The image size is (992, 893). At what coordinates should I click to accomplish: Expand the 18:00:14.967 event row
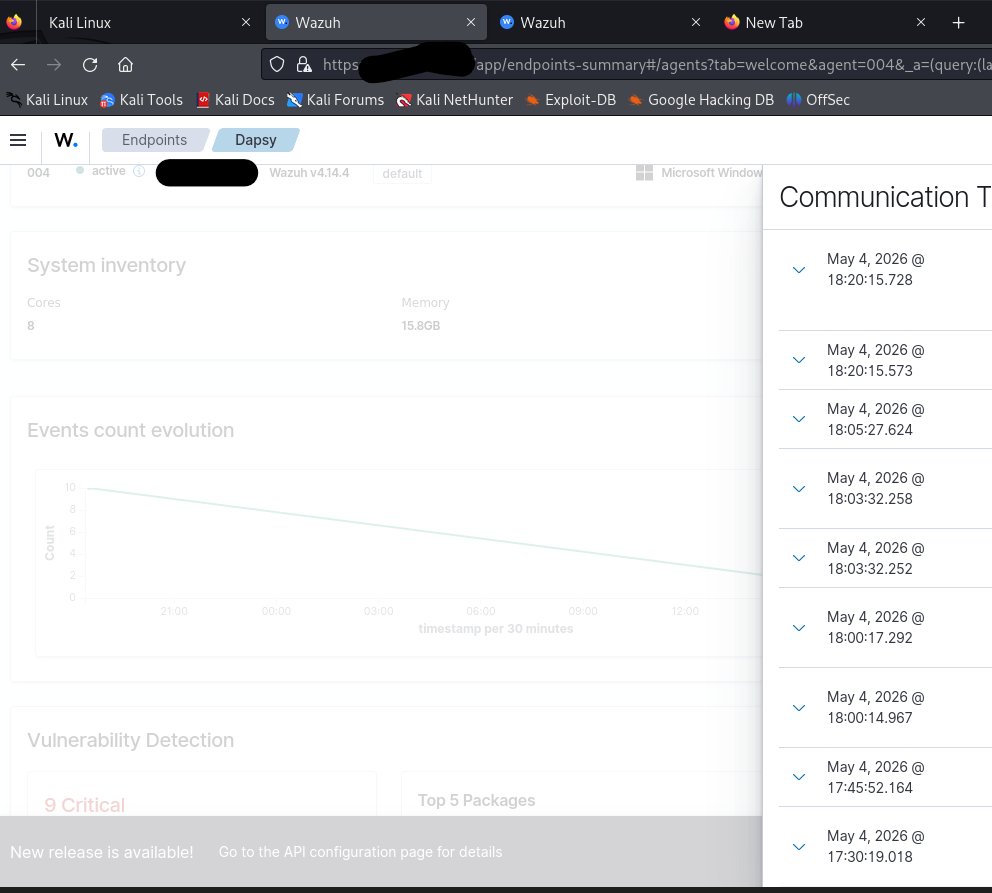[799, 708]
